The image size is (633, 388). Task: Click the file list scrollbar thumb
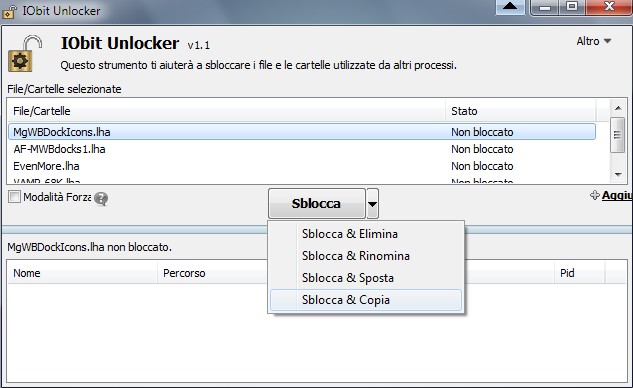(617, 135)
